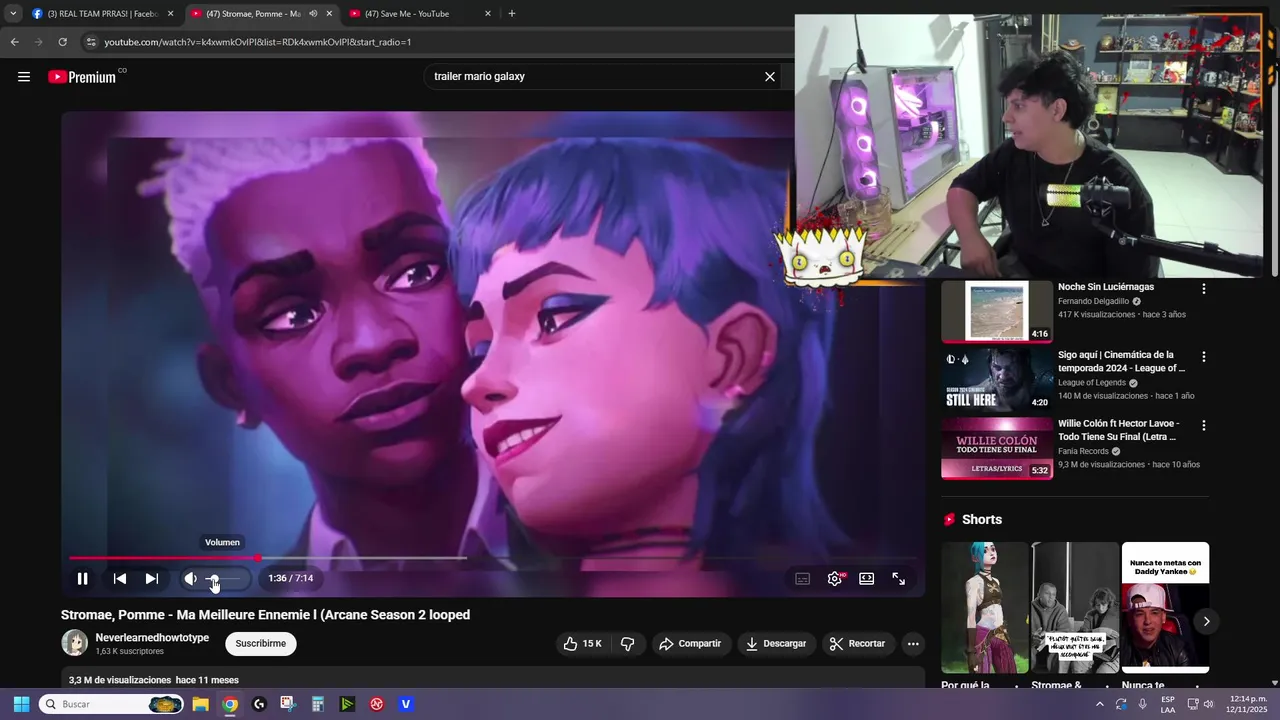
Task: Pause the video with the pause button
Action: coord(83,578)
